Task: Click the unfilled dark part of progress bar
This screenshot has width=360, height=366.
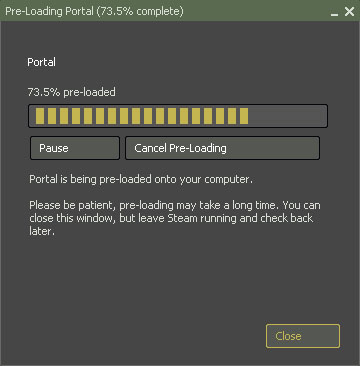Action: point(287,116)
